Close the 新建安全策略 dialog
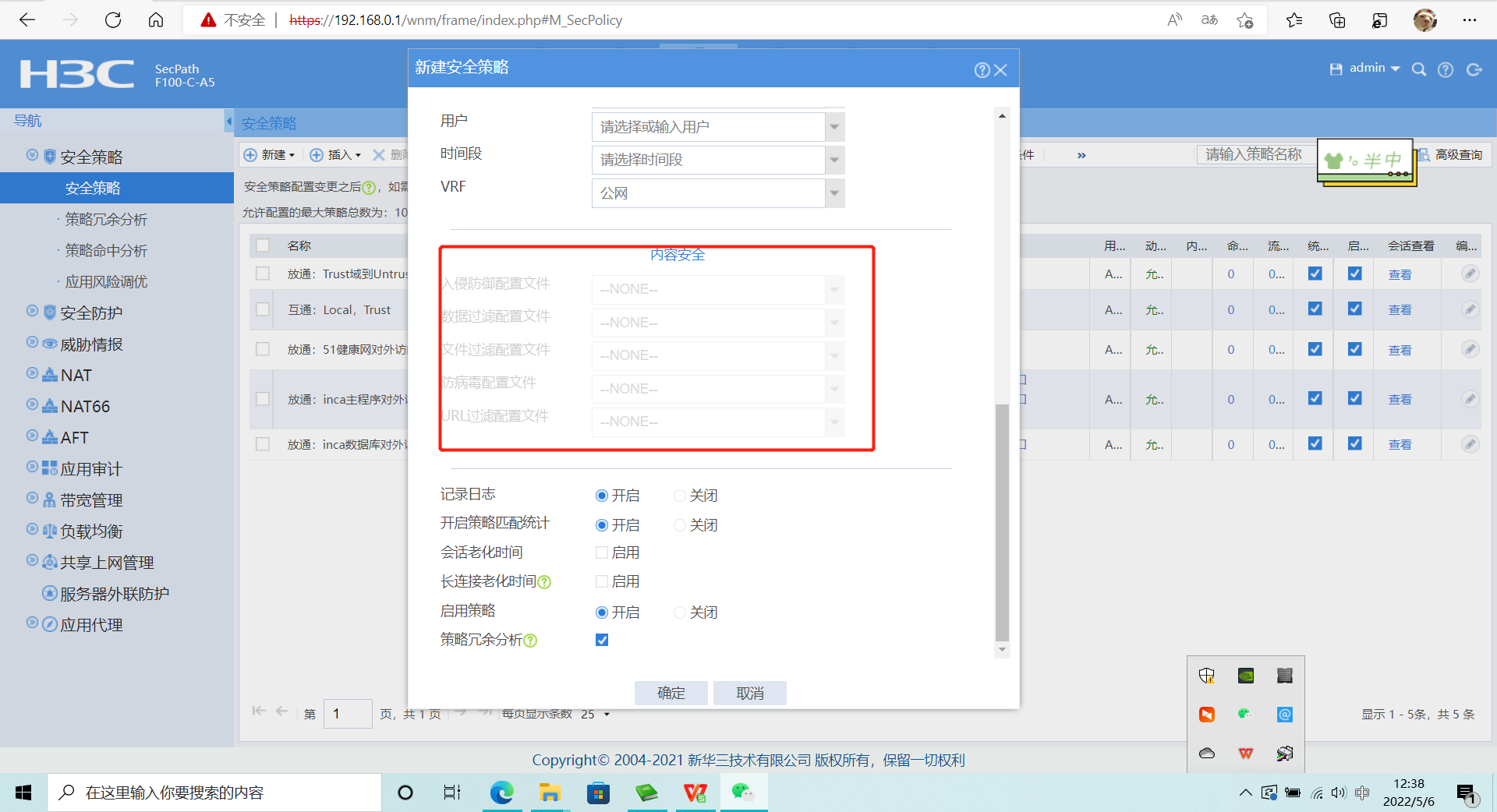This screenshot has width=1497, height=812. (x=1001, y=70)
